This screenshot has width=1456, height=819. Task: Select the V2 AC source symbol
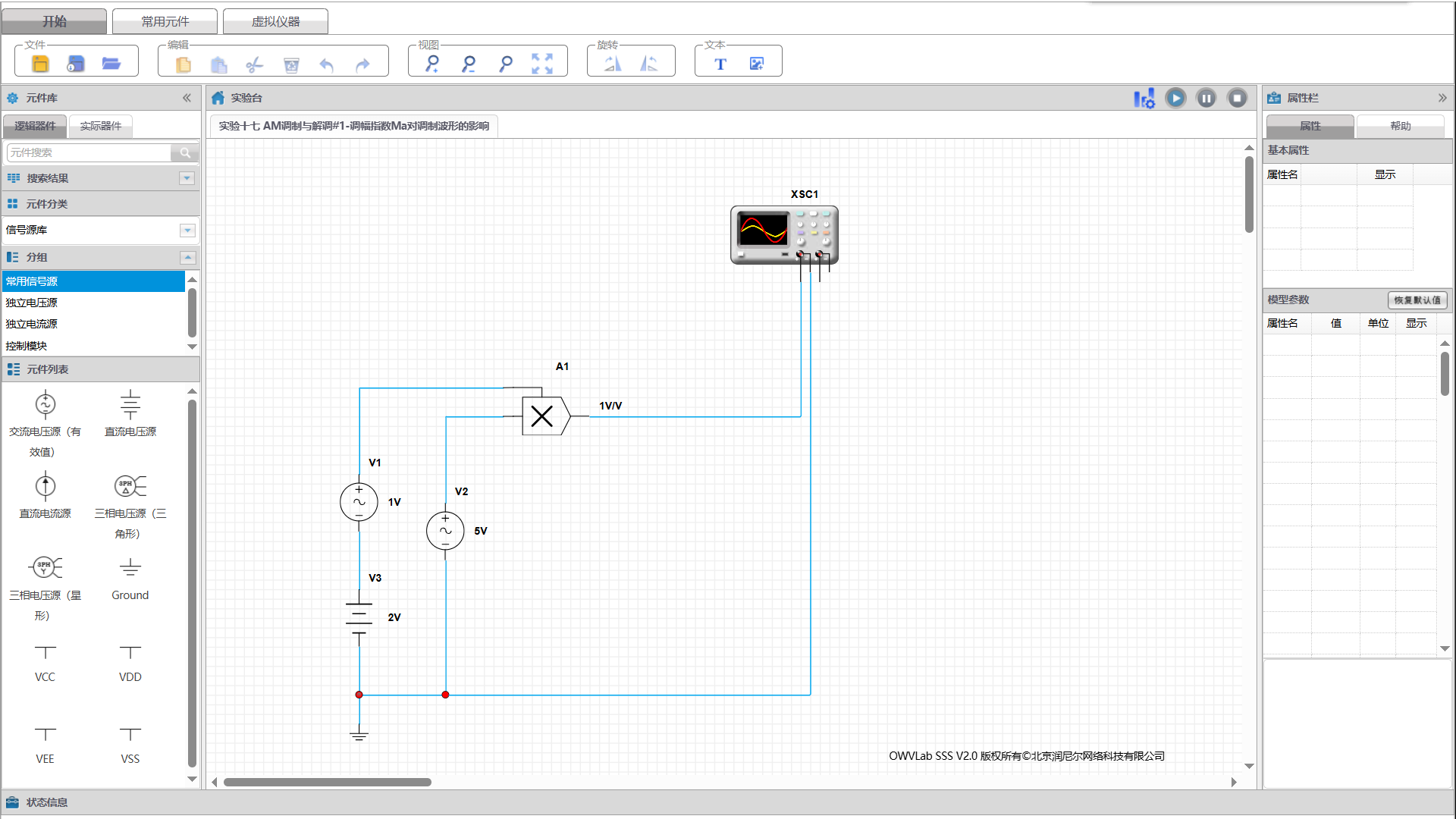point(445,531)
